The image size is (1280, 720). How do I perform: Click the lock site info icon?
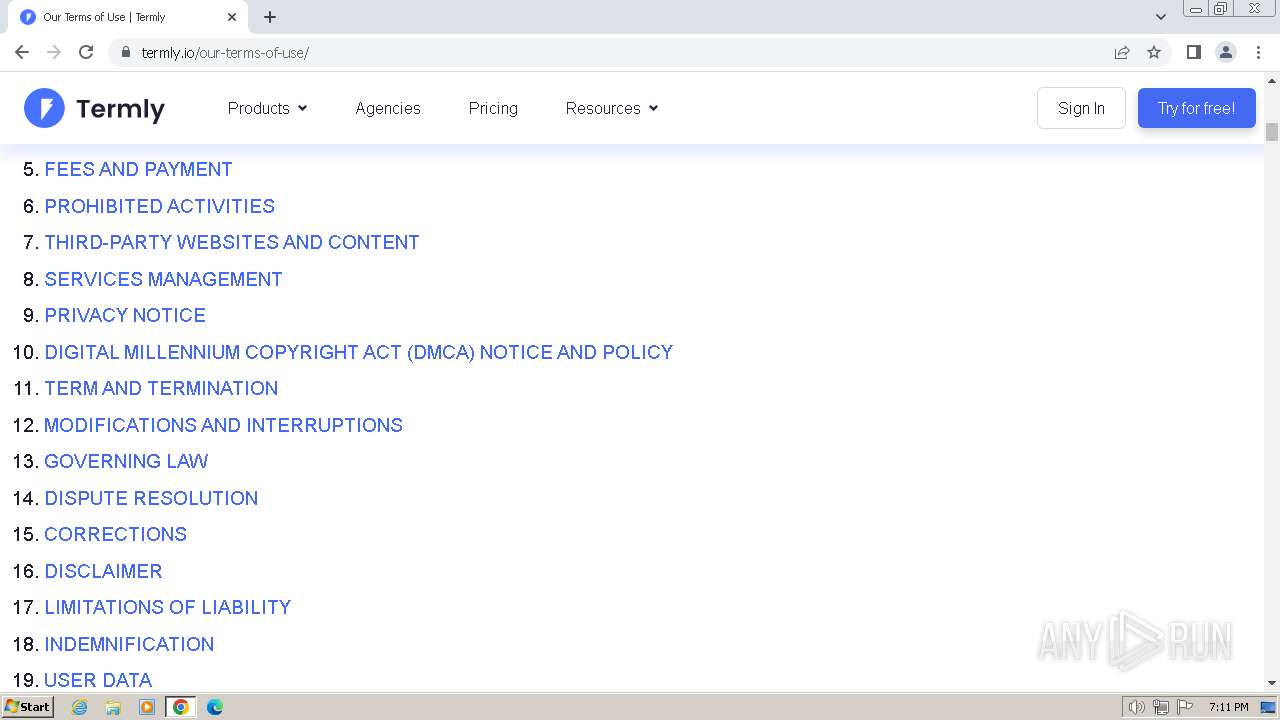126,52
